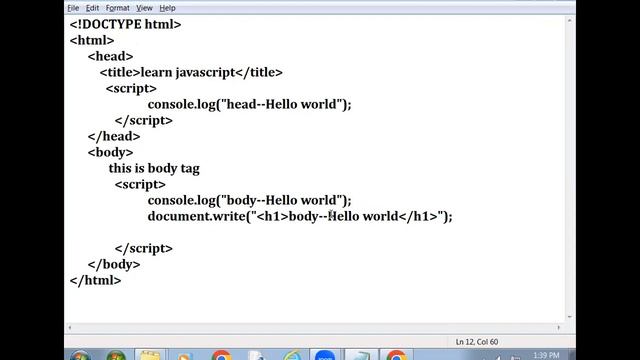Place cursor on the opening '<head>' tag

110,56
